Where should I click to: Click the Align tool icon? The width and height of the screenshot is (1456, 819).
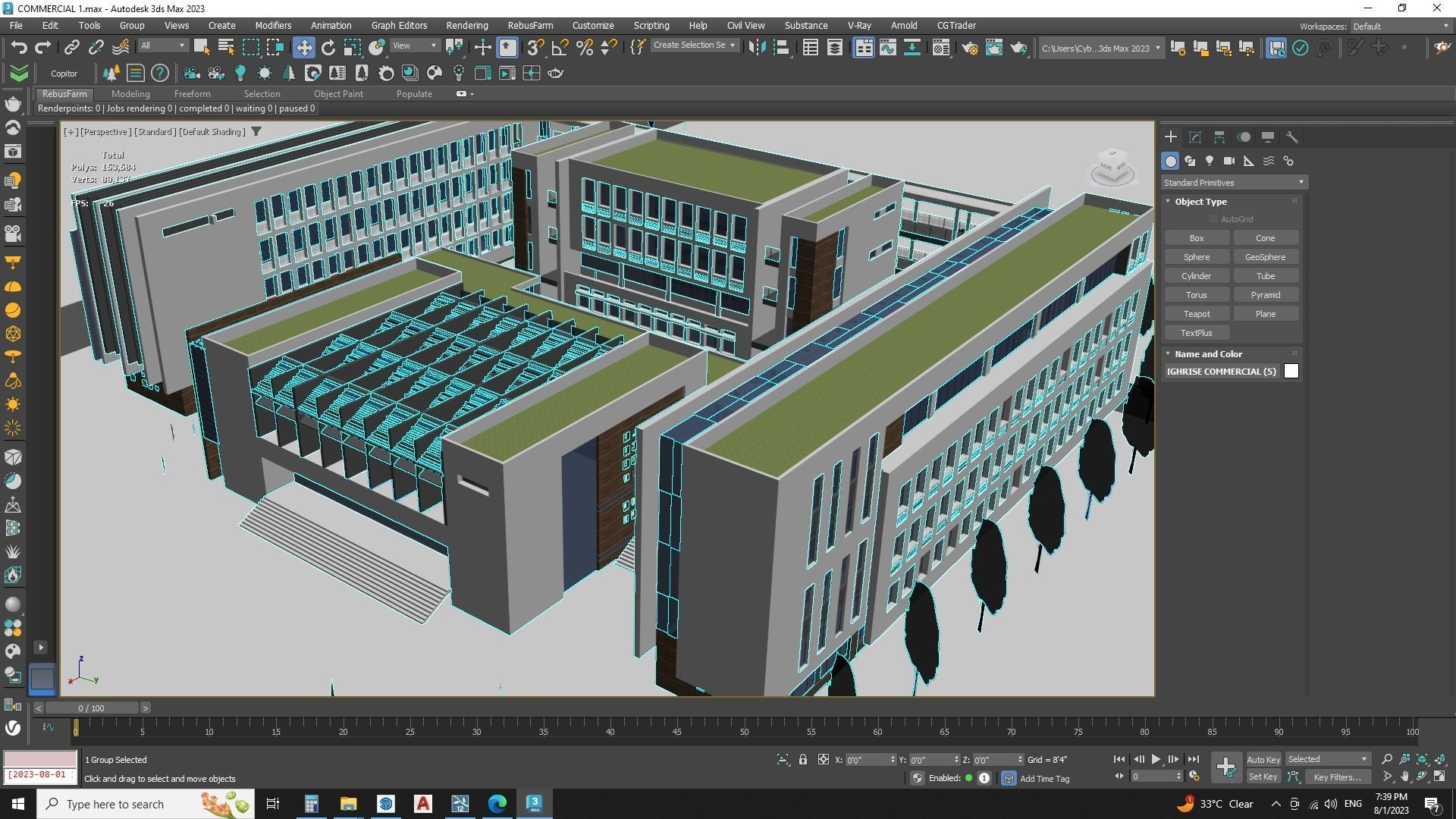(x=780, y=47)
